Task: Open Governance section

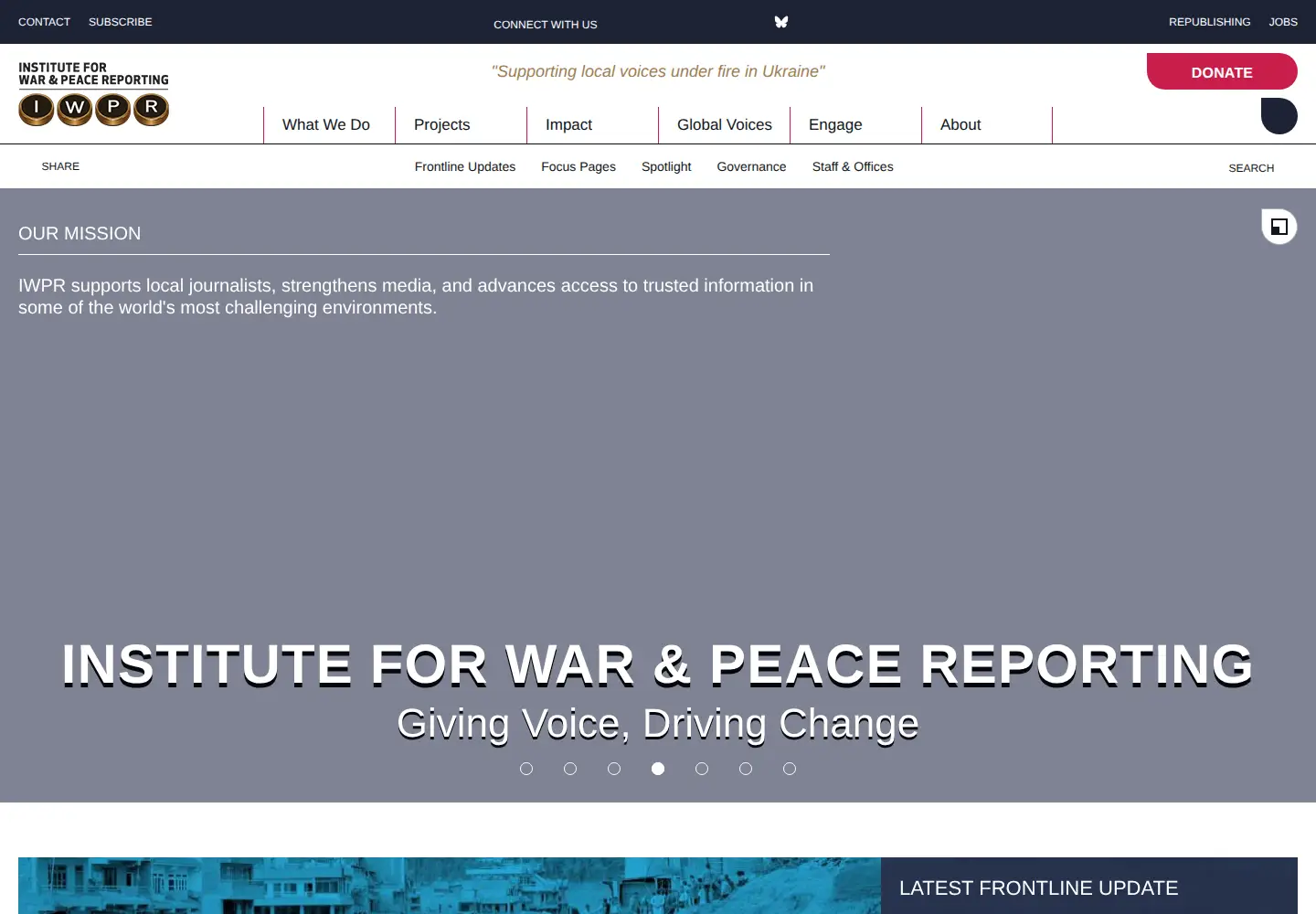Action: 751,166
